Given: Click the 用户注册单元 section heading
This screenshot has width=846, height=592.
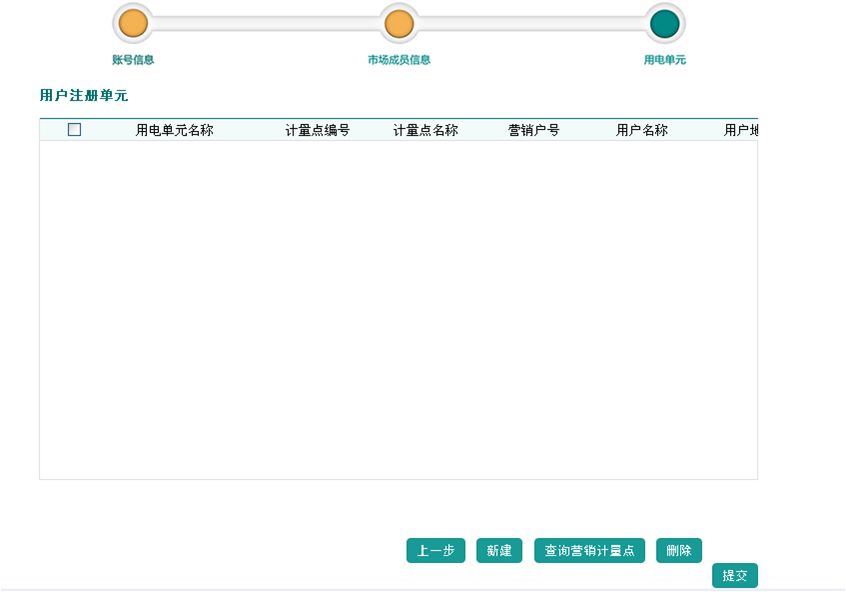Looking at the screenshot, I should click(x=84, y=96).
